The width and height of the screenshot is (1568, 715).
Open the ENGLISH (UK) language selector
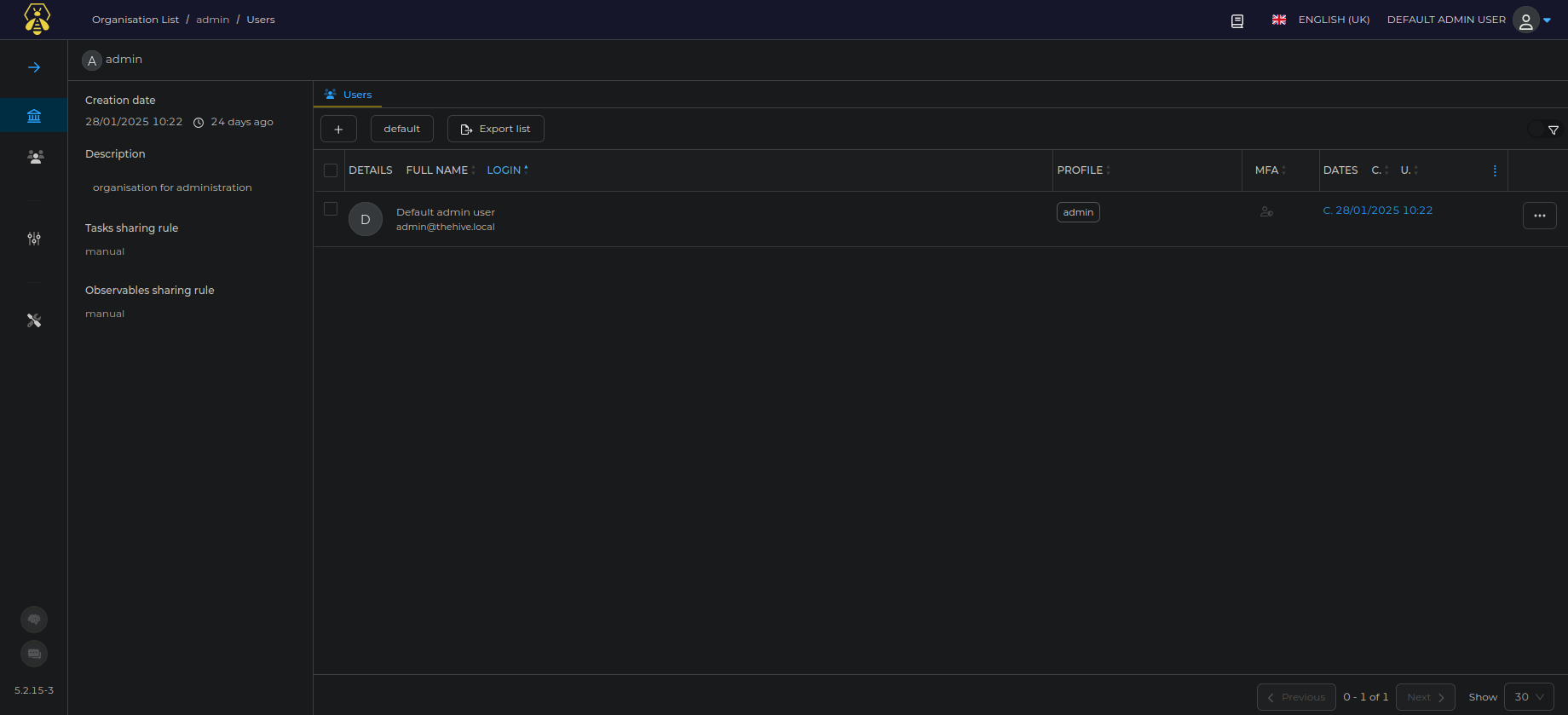(1334, 20)
